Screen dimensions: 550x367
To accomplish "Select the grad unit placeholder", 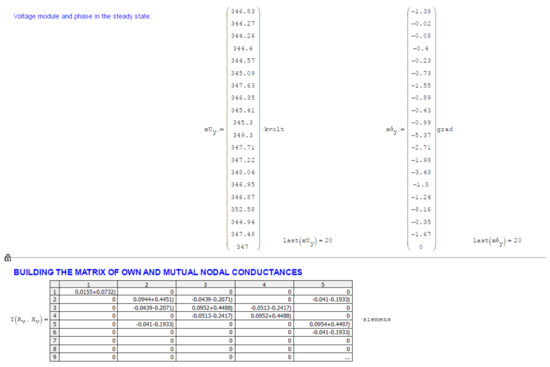I will click(444, 129).
